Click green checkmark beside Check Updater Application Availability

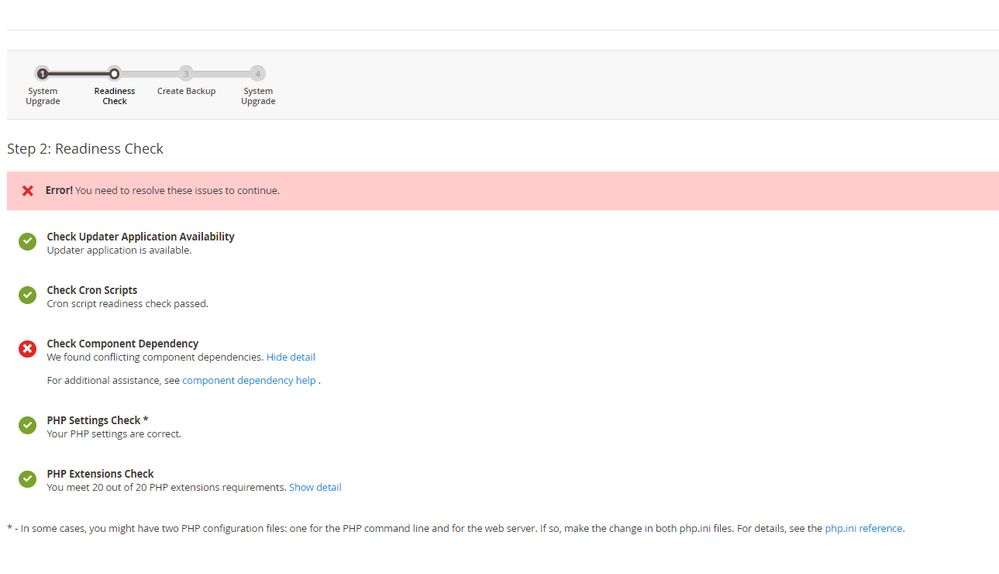click(x=28, y=242)
